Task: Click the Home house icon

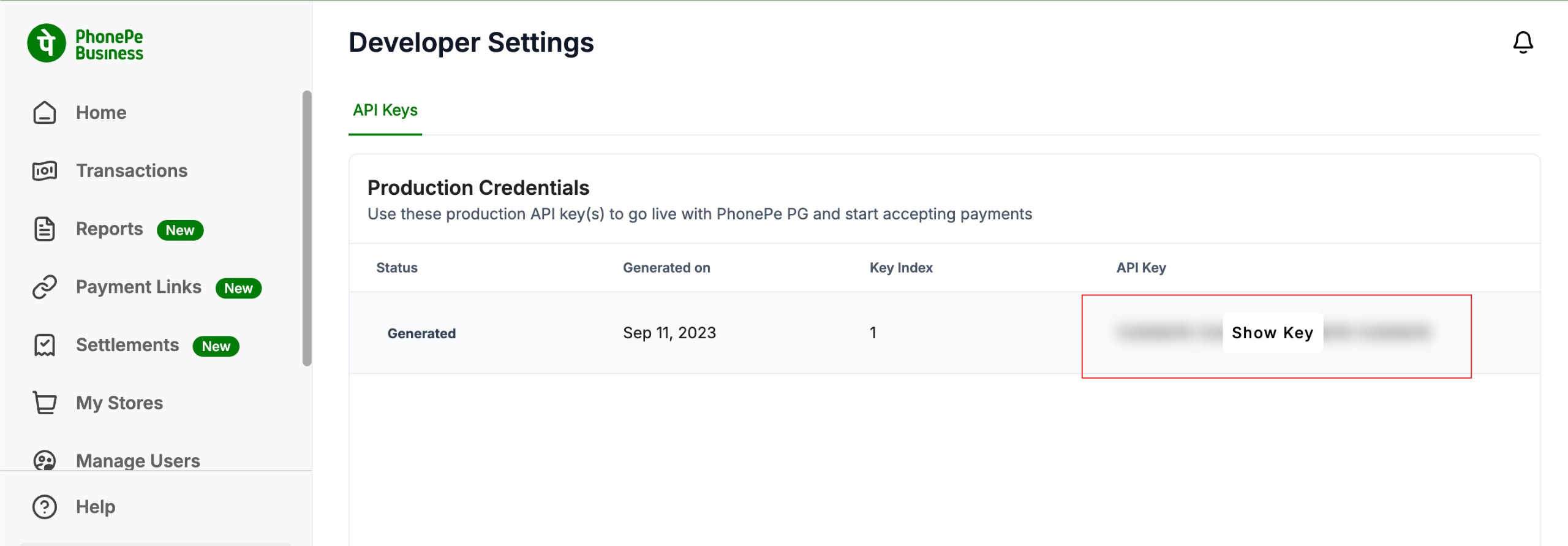Action: pyautogui.click(x=45, y=113)
